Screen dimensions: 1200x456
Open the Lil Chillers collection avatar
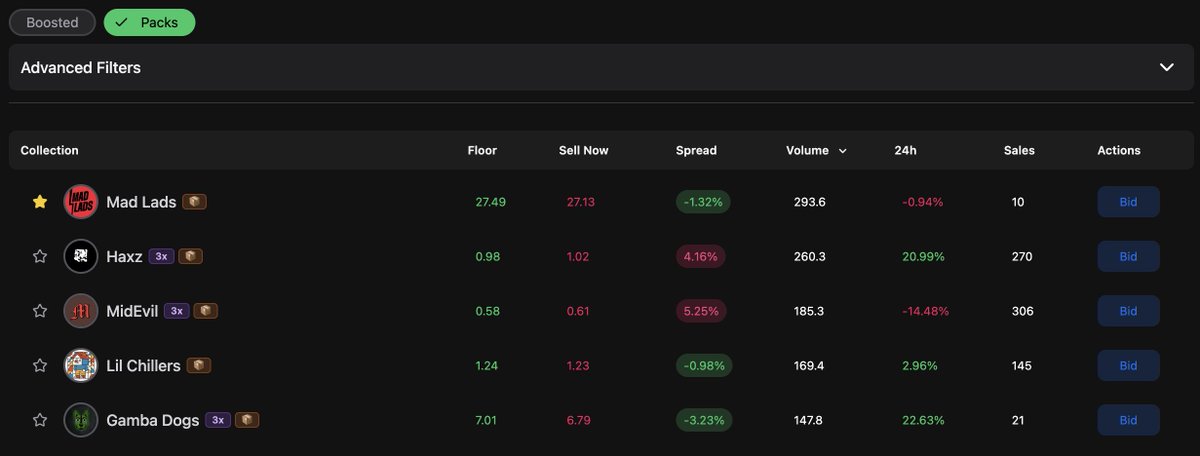(81, 366)
